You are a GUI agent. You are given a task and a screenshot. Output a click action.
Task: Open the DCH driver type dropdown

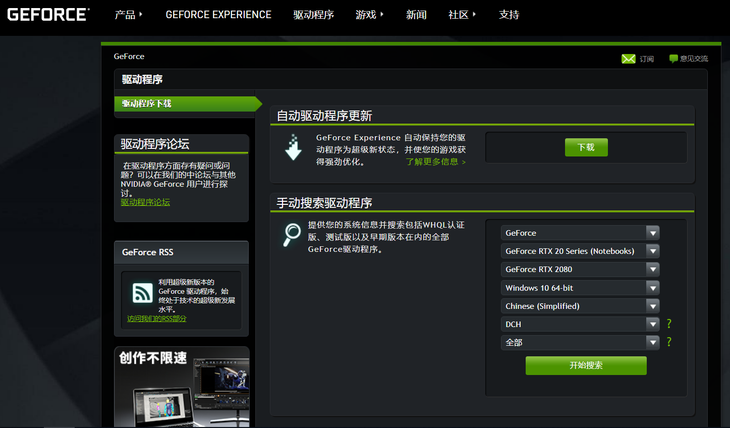click(580, 324)
